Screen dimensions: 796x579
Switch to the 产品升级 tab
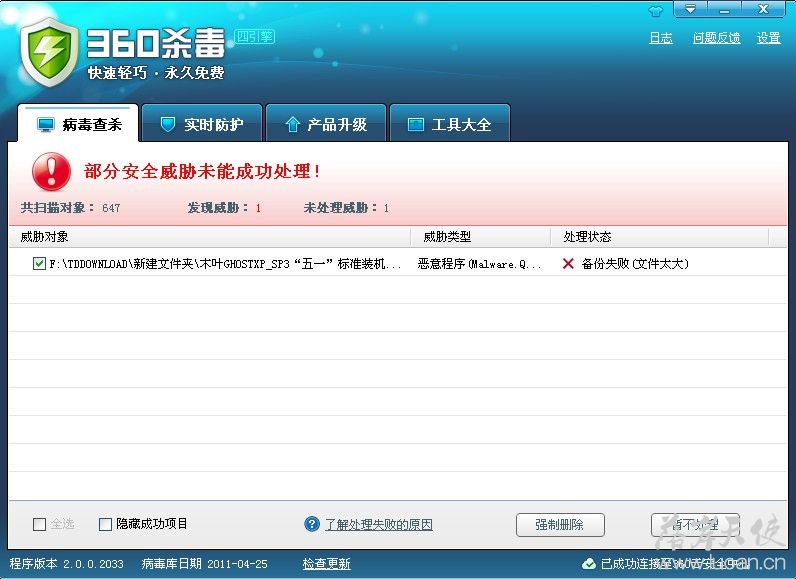[326, 123]
